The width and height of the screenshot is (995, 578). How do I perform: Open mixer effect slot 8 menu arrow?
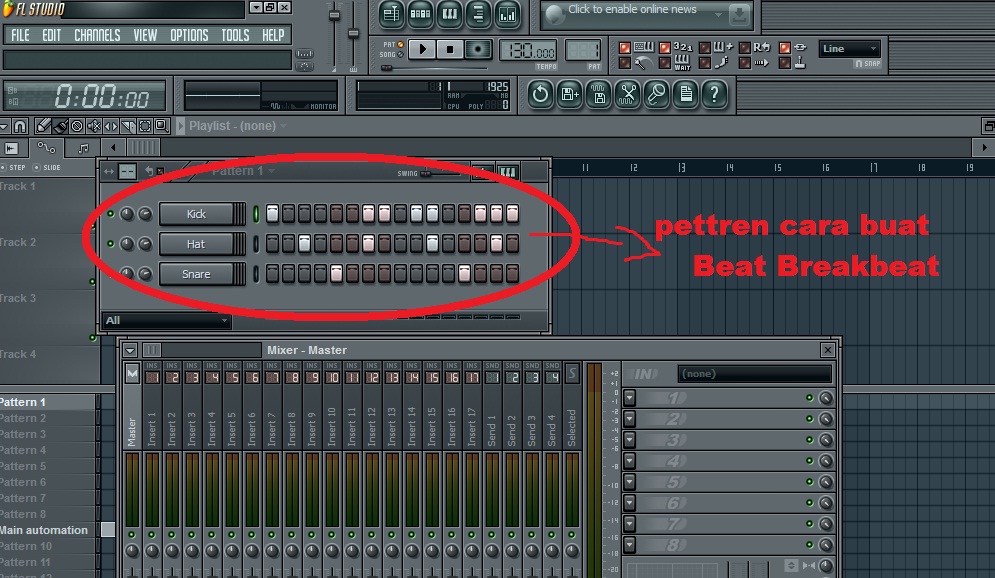(x=629, y=544)
